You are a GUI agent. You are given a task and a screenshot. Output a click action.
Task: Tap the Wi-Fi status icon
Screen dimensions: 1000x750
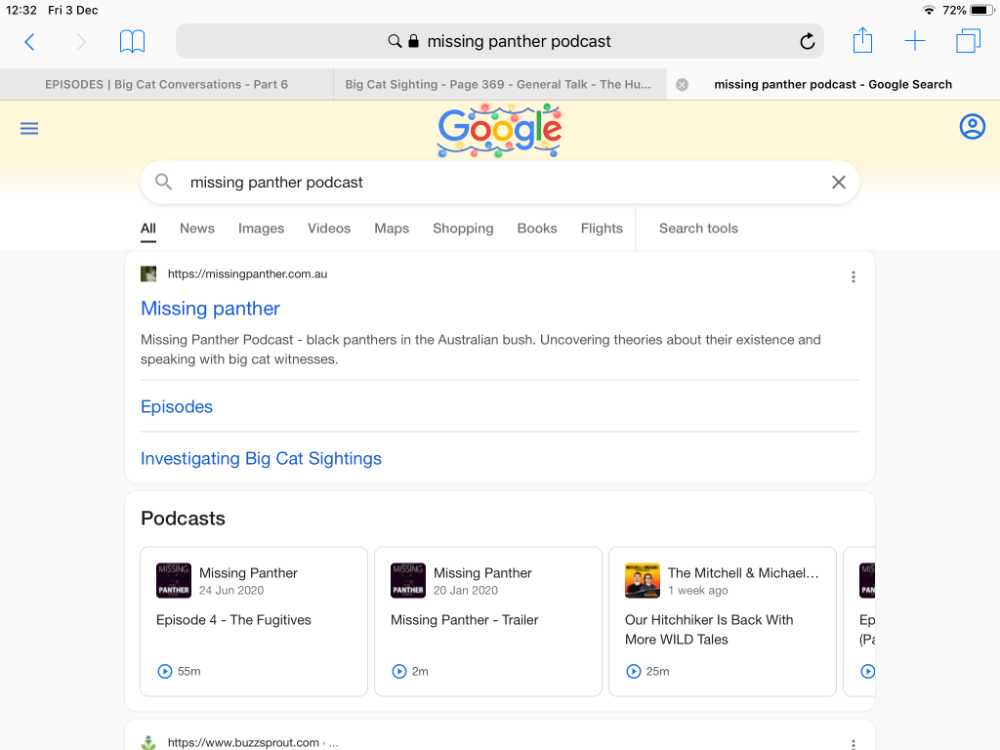[x=929, y=10]
